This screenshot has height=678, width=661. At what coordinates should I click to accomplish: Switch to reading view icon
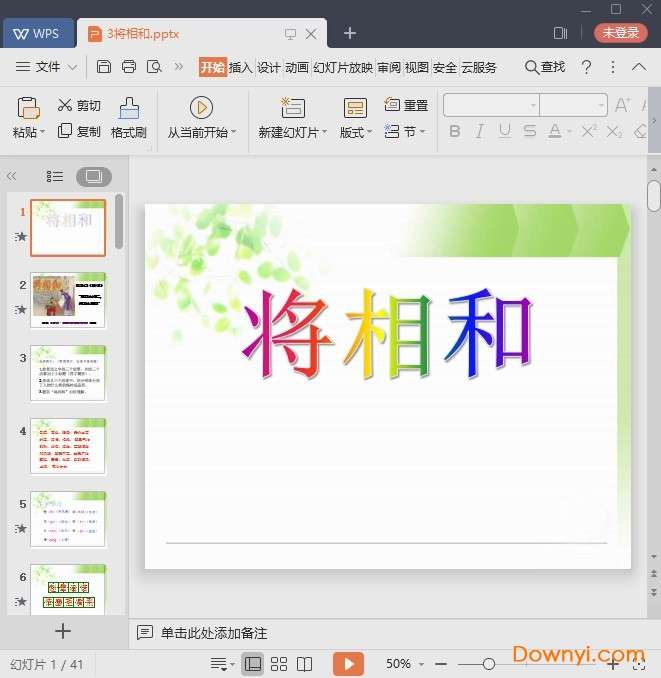[304, 664]
